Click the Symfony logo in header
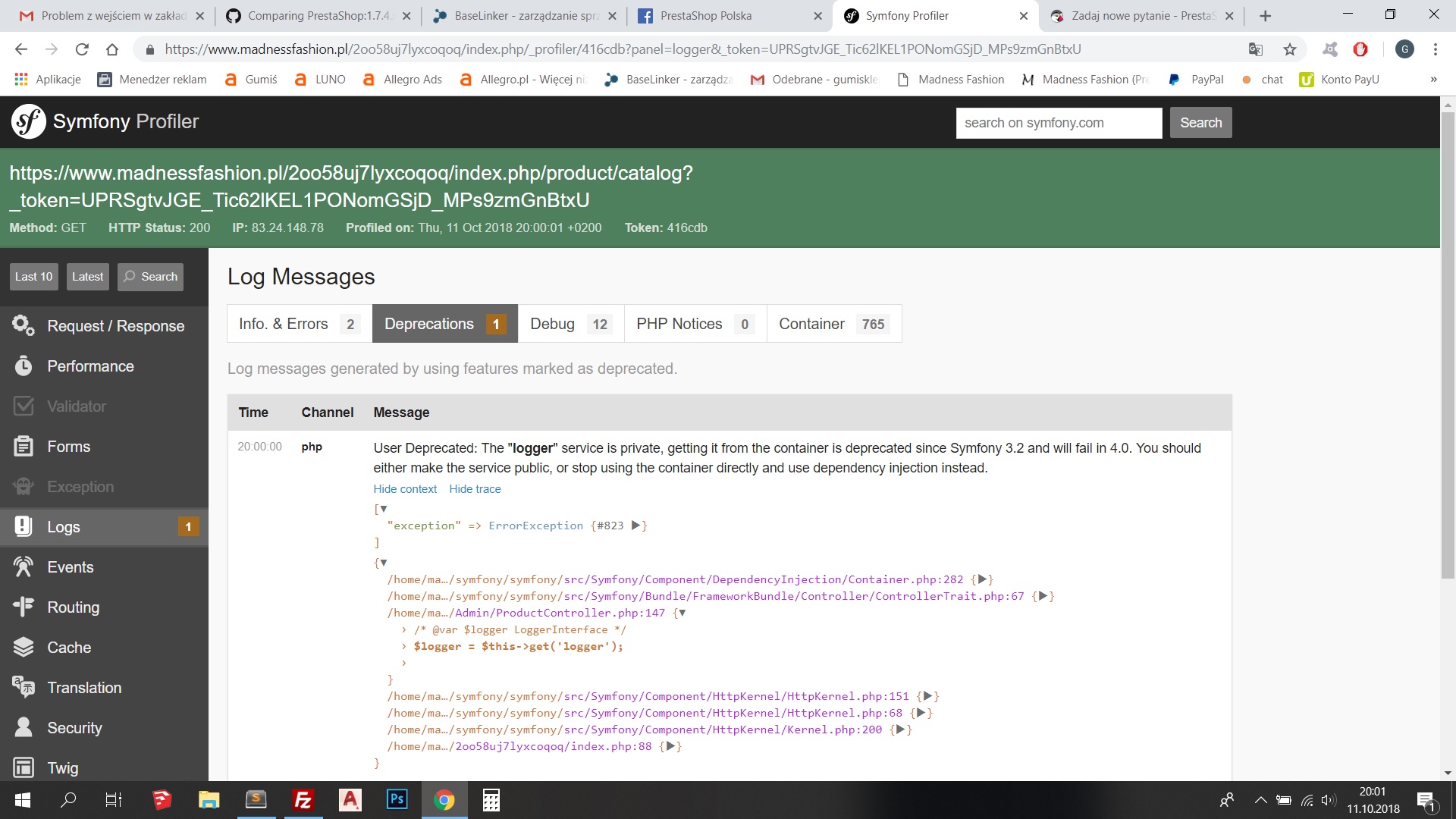Viewport: 1456px width, 819px height. pyautogui.click(x=29, y=121)
